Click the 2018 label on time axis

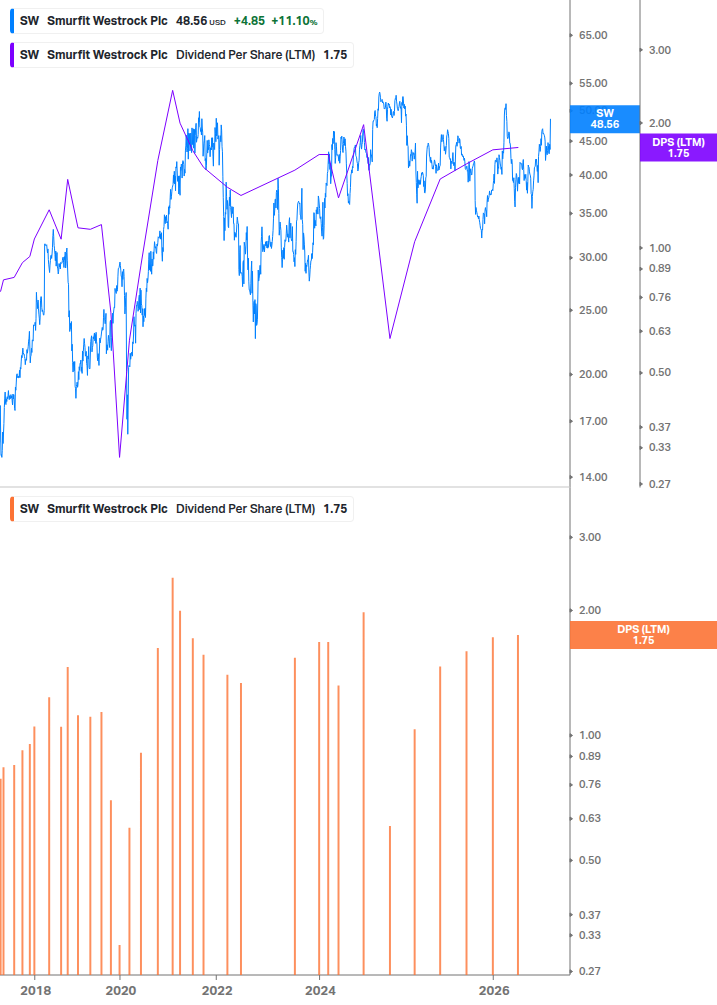click(x=35, y=991)
